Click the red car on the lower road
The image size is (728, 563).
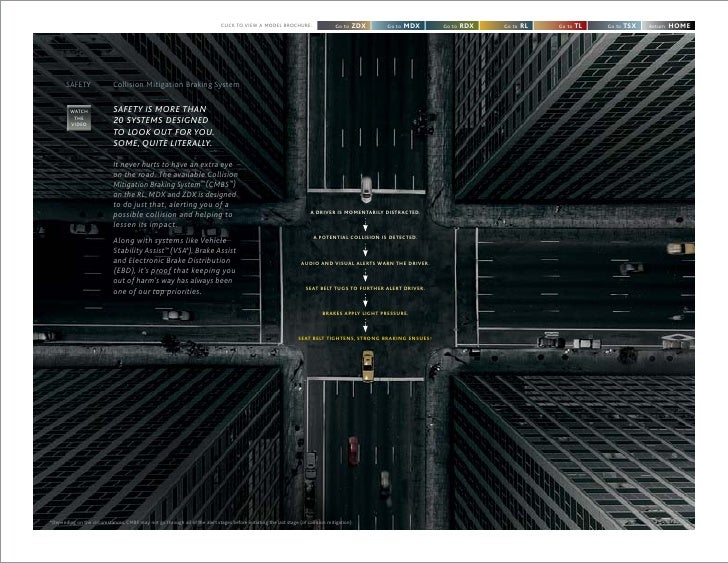click(354, 451)
